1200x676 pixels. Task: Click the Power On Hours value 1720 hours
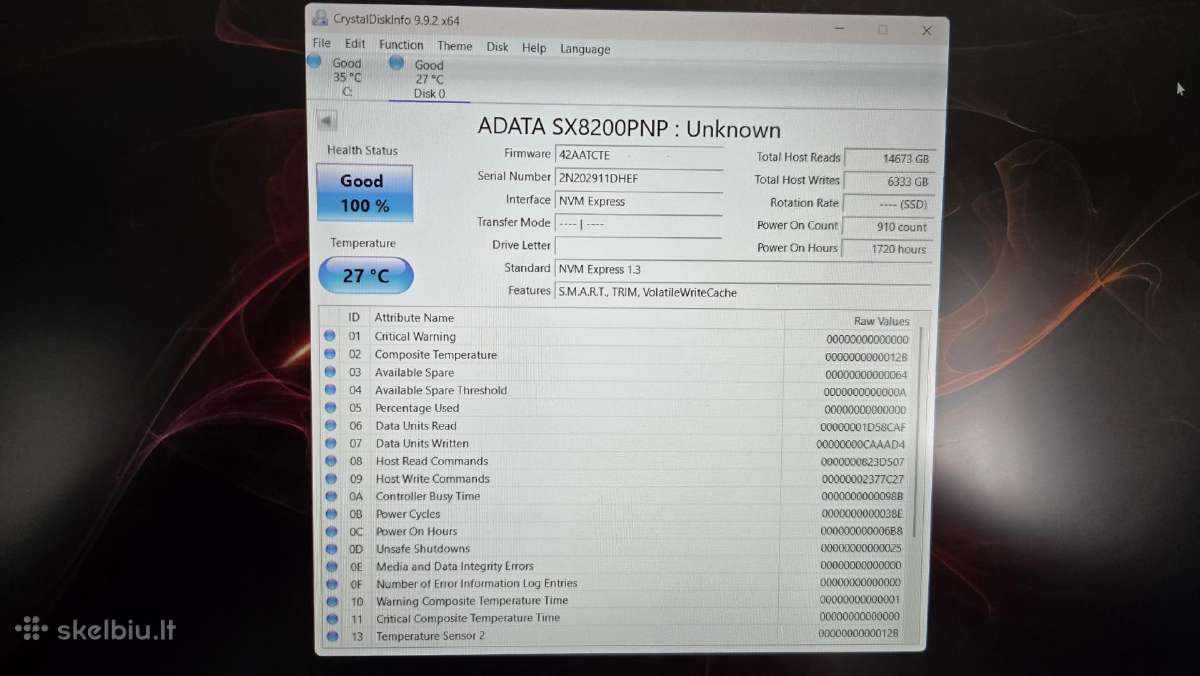point(889,248)
